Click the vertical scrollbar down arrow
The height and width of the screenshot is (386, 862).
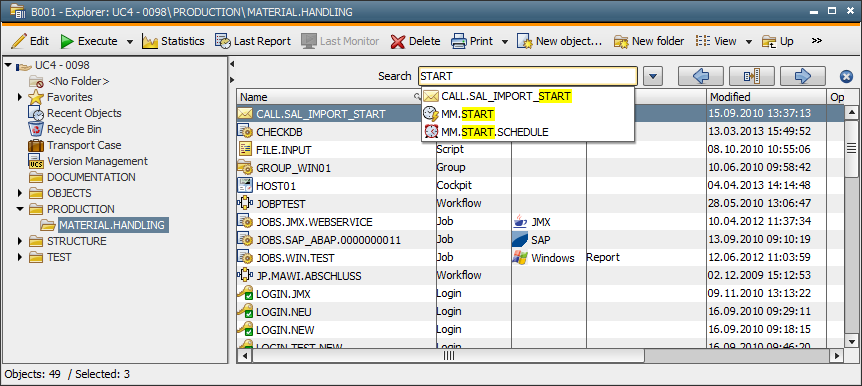(851, 341)
